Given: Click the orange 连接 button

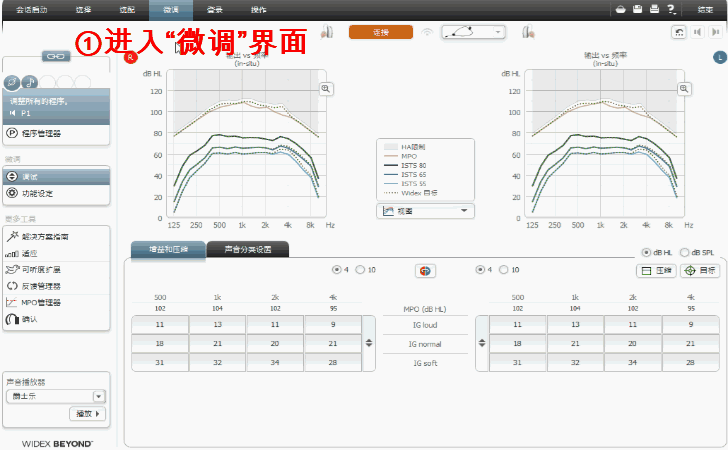Looking at the screenshot, I should point(380,32).
